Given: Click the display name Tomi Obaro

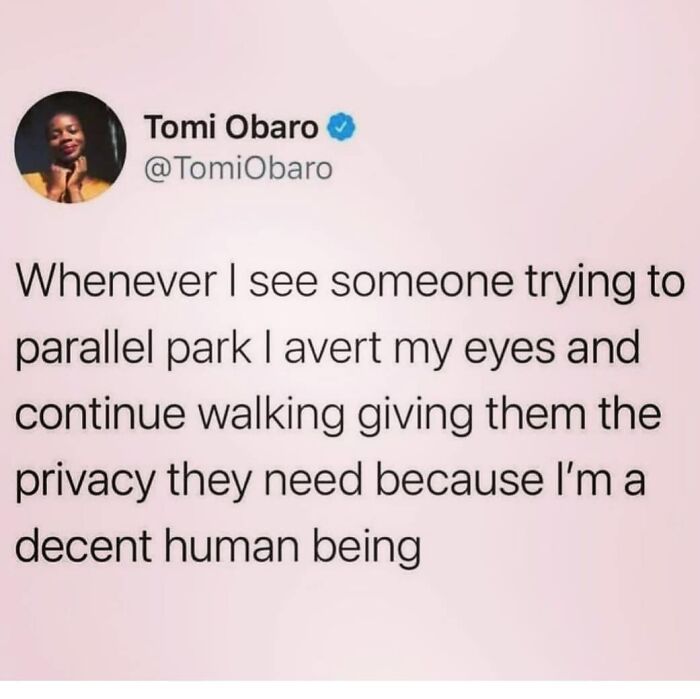Looking at the screenshot, I should (231, 127).
